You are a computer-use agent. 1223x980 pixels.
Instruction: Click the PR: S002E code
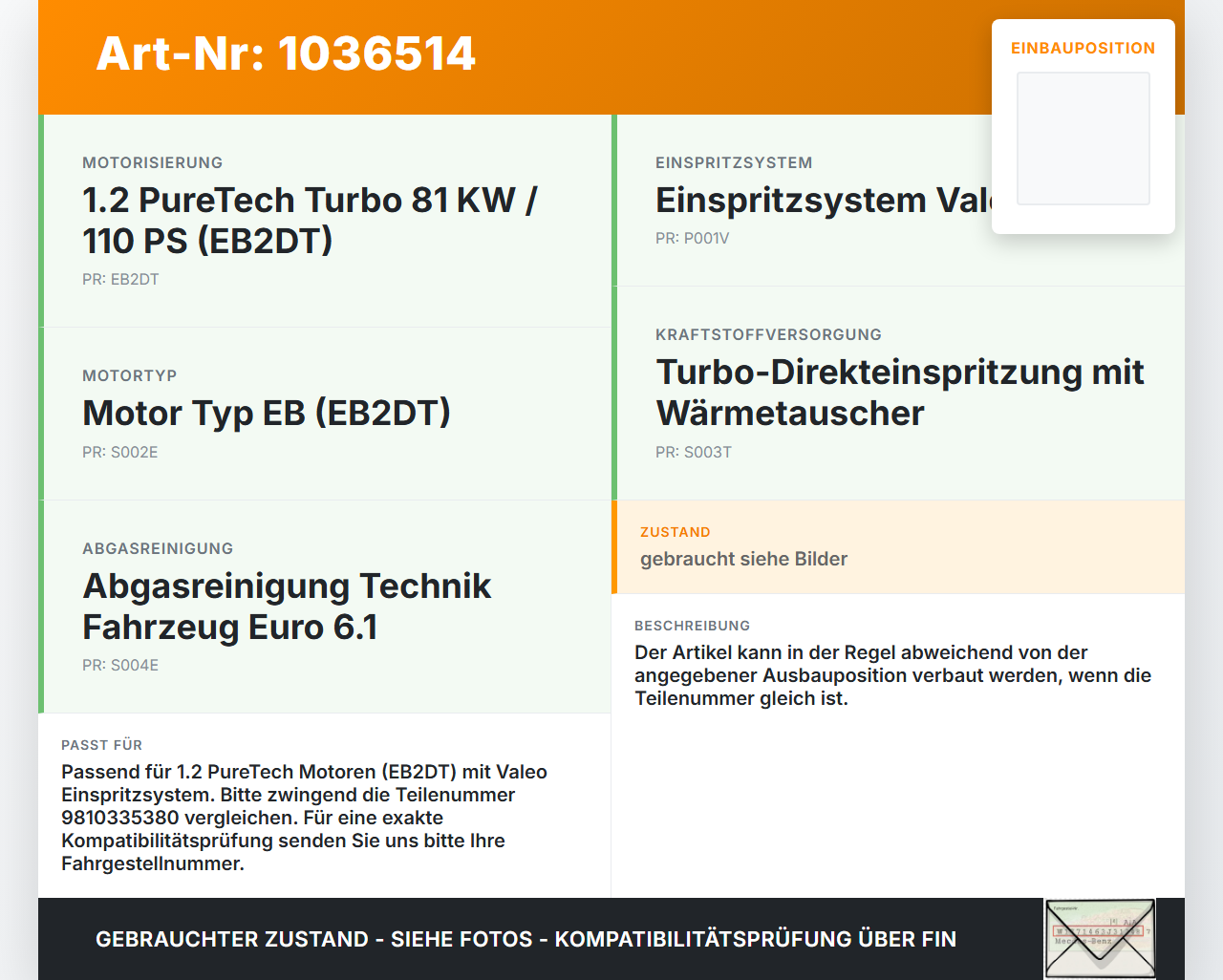pyautogui.click(x=120, y=453)
